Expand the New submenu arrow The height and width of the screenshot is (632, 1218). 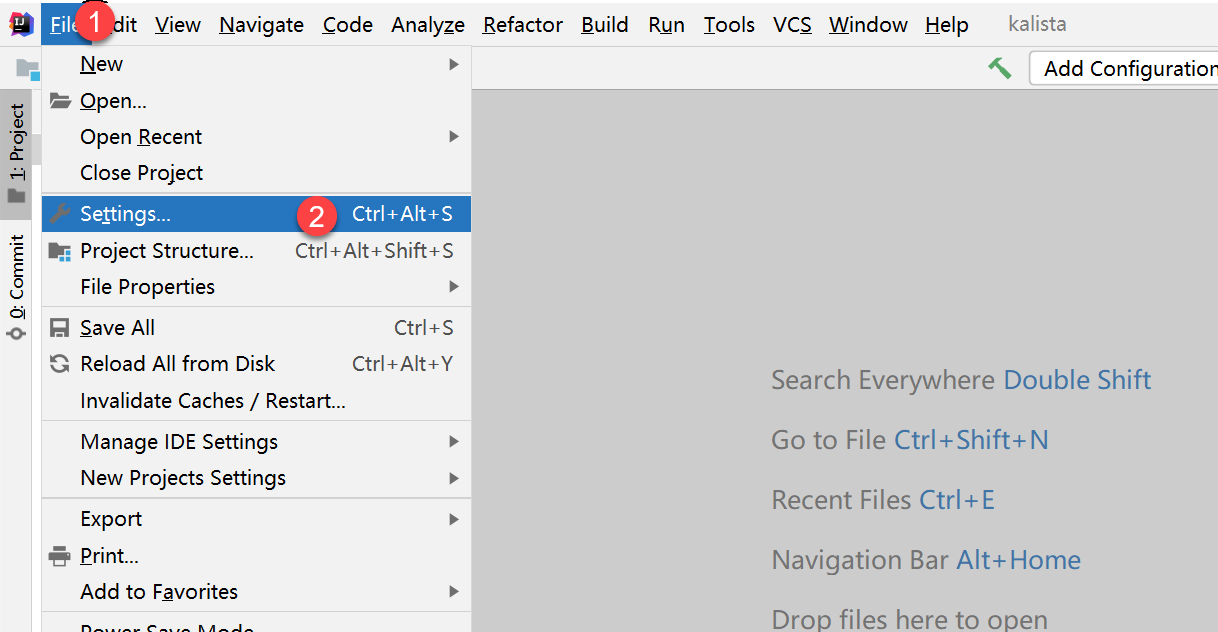coord(453,64)
